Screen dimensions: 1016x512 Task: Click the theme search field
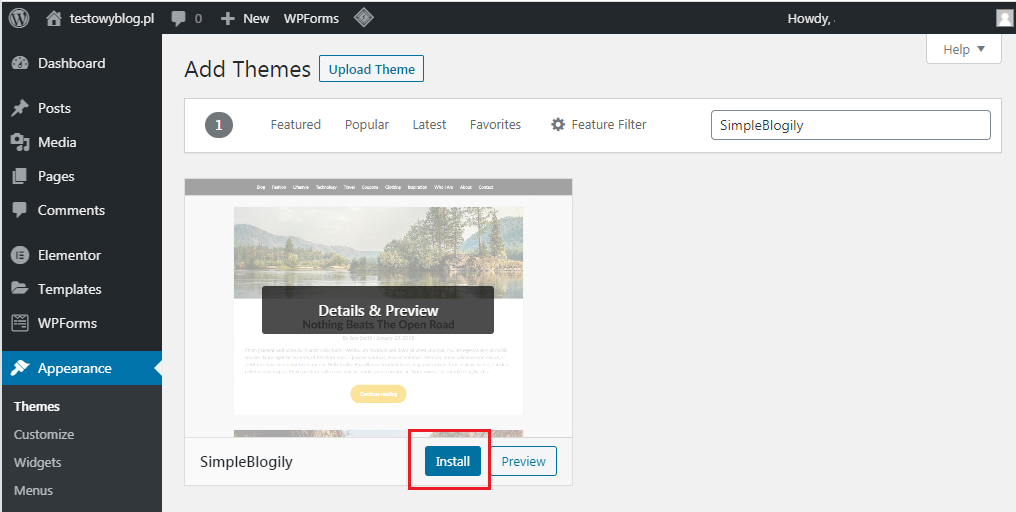pyautogui.click(x=850, y=125)
